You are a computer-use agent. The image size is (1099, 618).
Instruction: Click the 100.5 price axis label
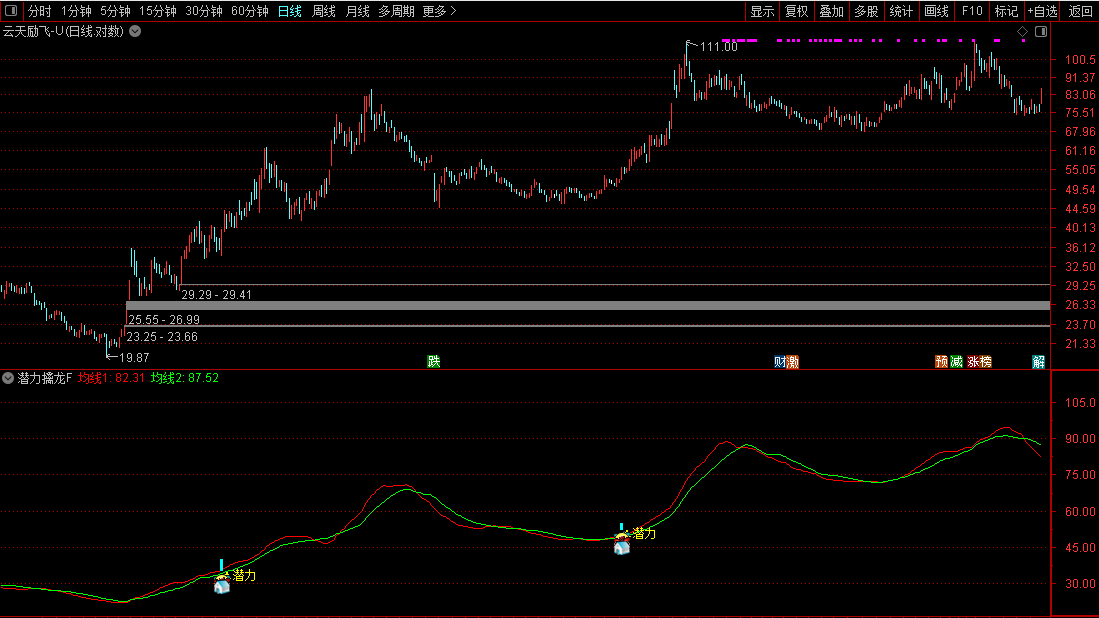pyautogui.click(x=1080, y=60)
